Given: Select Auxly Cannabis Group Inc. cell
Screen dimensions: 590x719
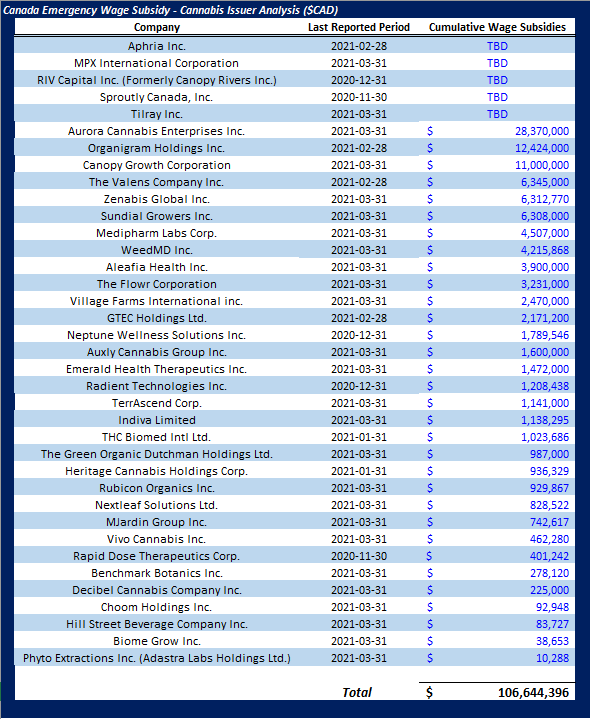Looking at the screenshot, I should 157,352.
